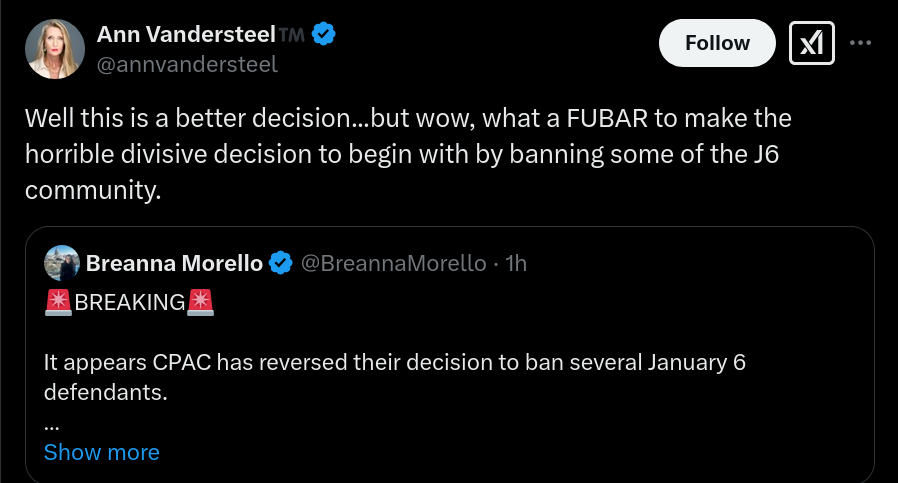Click the TM mark beside Vandersteel name
Viewport: 898px width, 483px height.
pos(292,36)
